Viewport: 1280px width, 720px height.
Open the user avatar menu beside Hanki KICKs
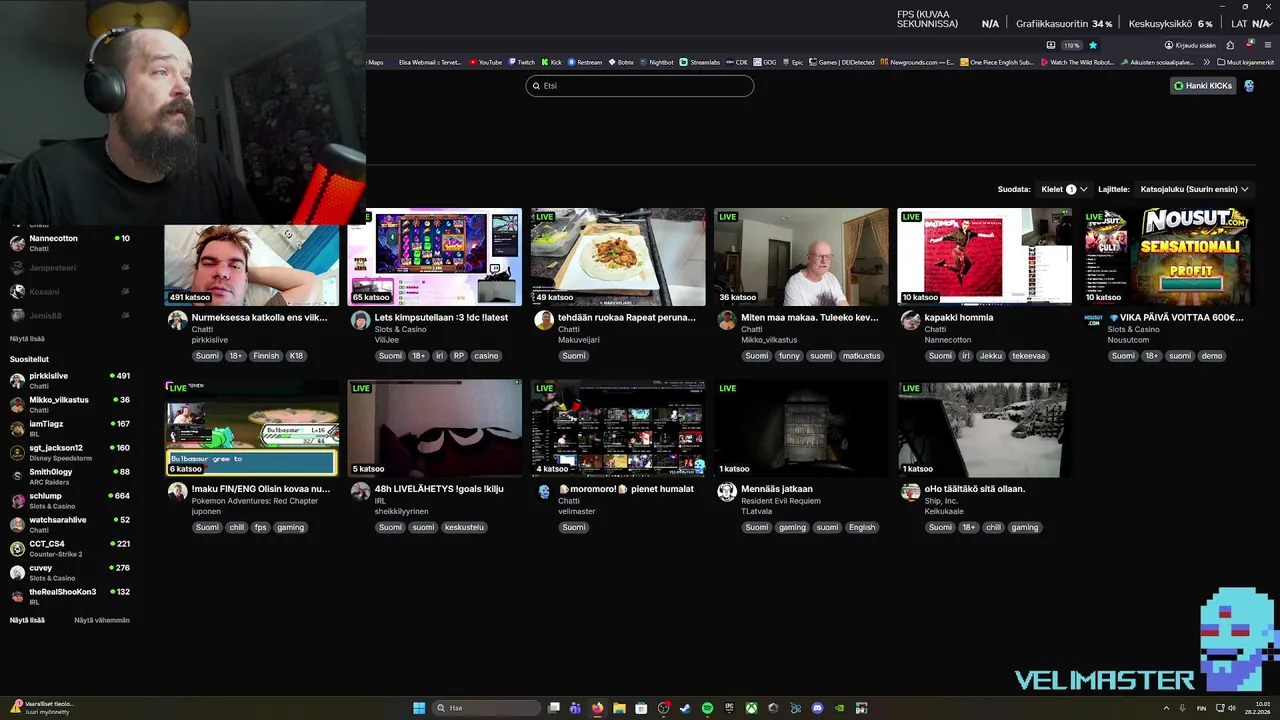pos(1249,86)
